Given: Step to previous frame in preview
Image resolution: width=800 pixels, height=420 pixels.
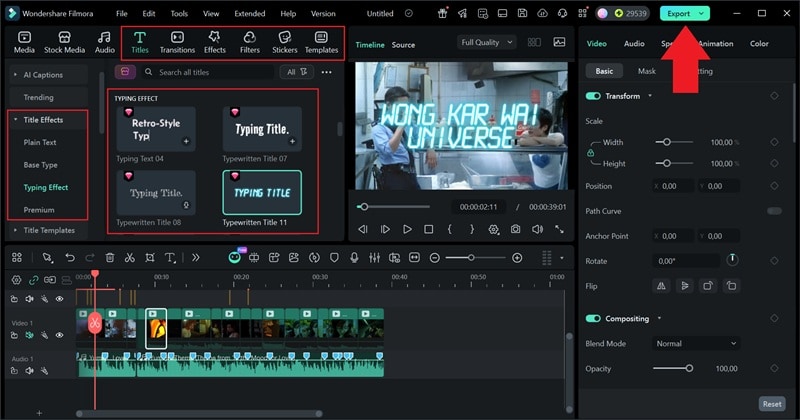Looking at the screenshot, I should (x=363, y=229).
